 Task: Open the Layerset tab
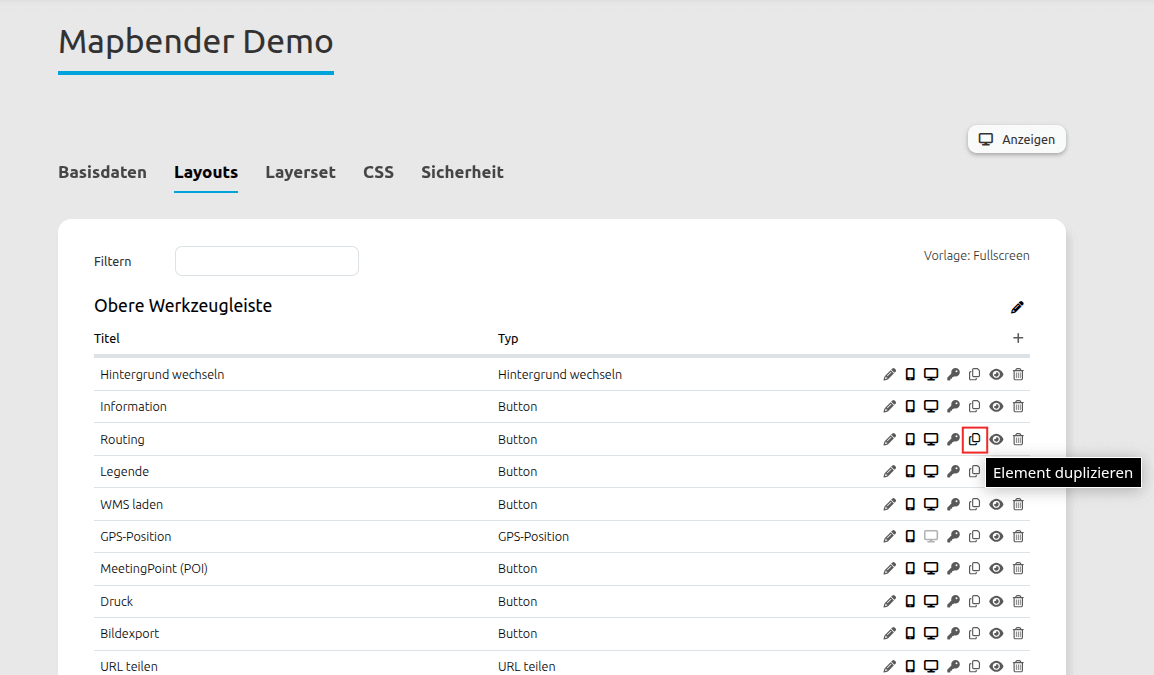tap(300, 172)
